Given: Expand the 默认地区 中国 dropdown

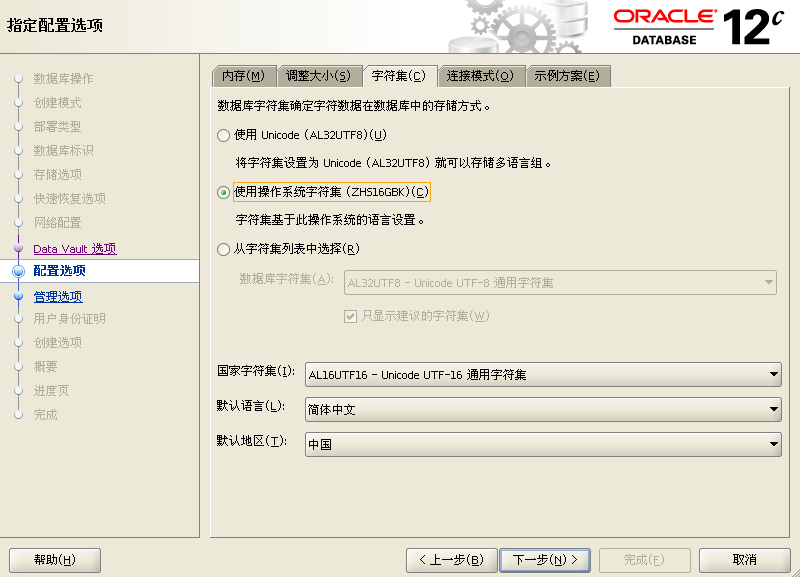Looking at the screenshot, I should click(x=543, y=444).
